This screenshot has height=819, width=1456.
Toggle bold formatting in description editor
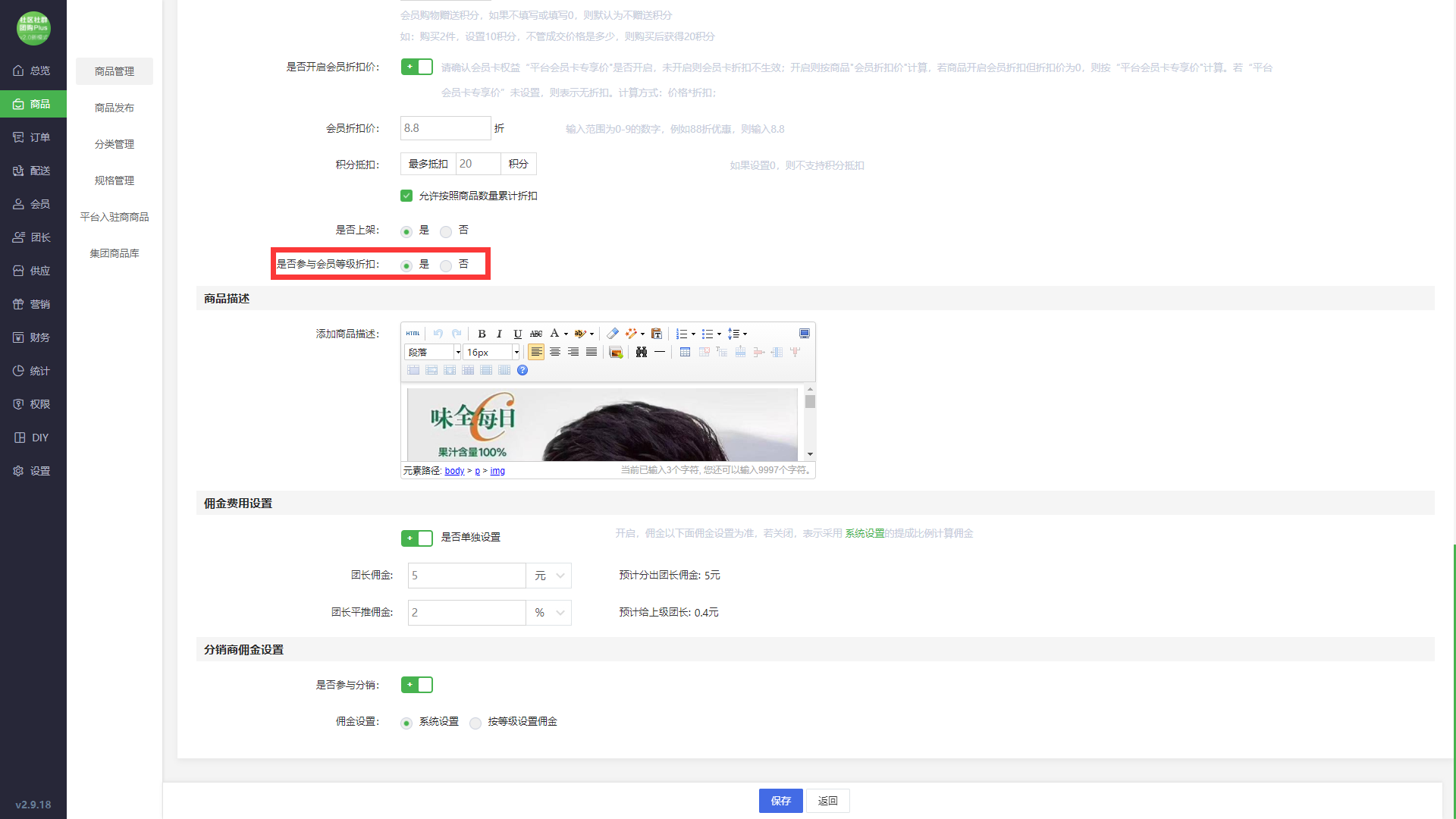pyautogui.click(x=482, y=334)
